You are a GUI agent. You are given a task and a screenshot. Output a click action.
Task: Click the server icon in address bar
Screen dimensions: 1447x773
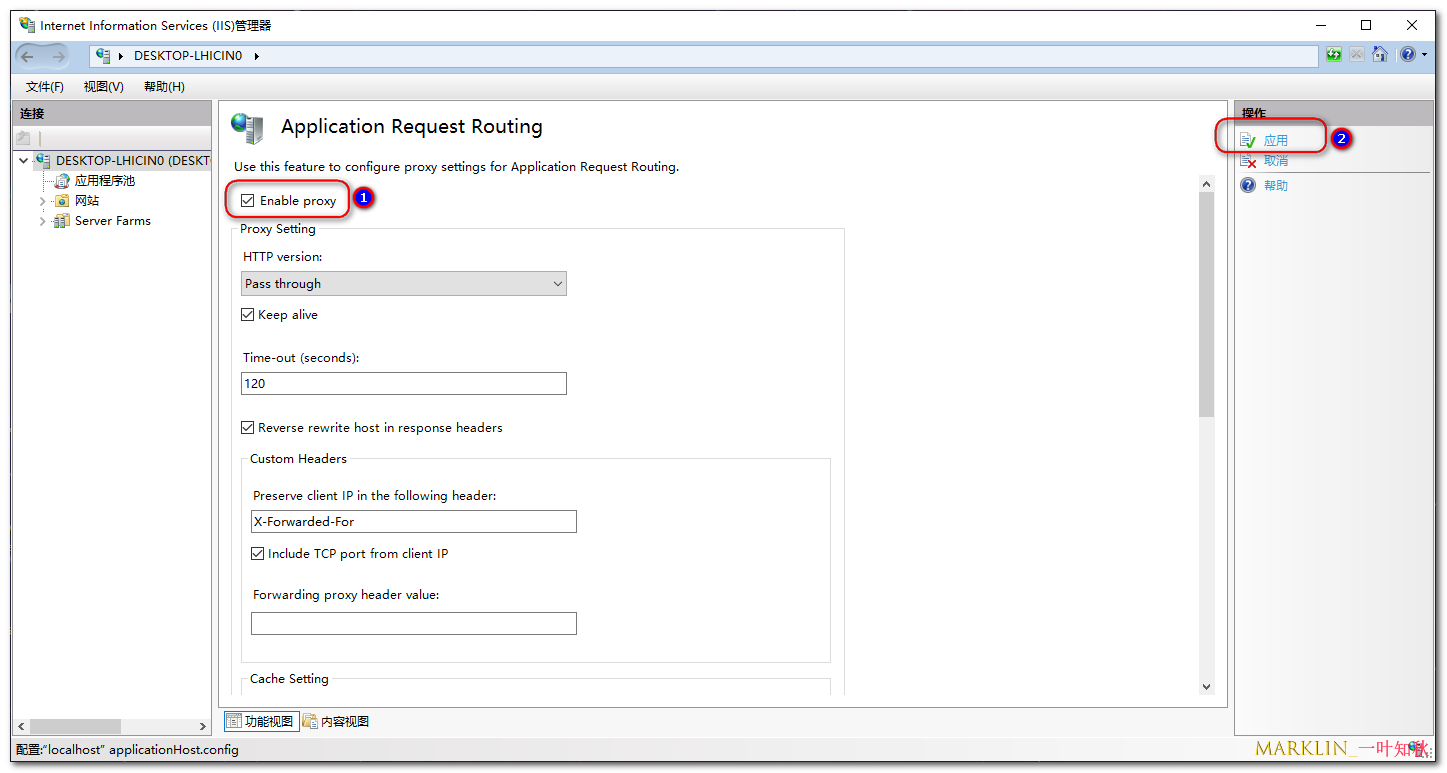(103, 56)
